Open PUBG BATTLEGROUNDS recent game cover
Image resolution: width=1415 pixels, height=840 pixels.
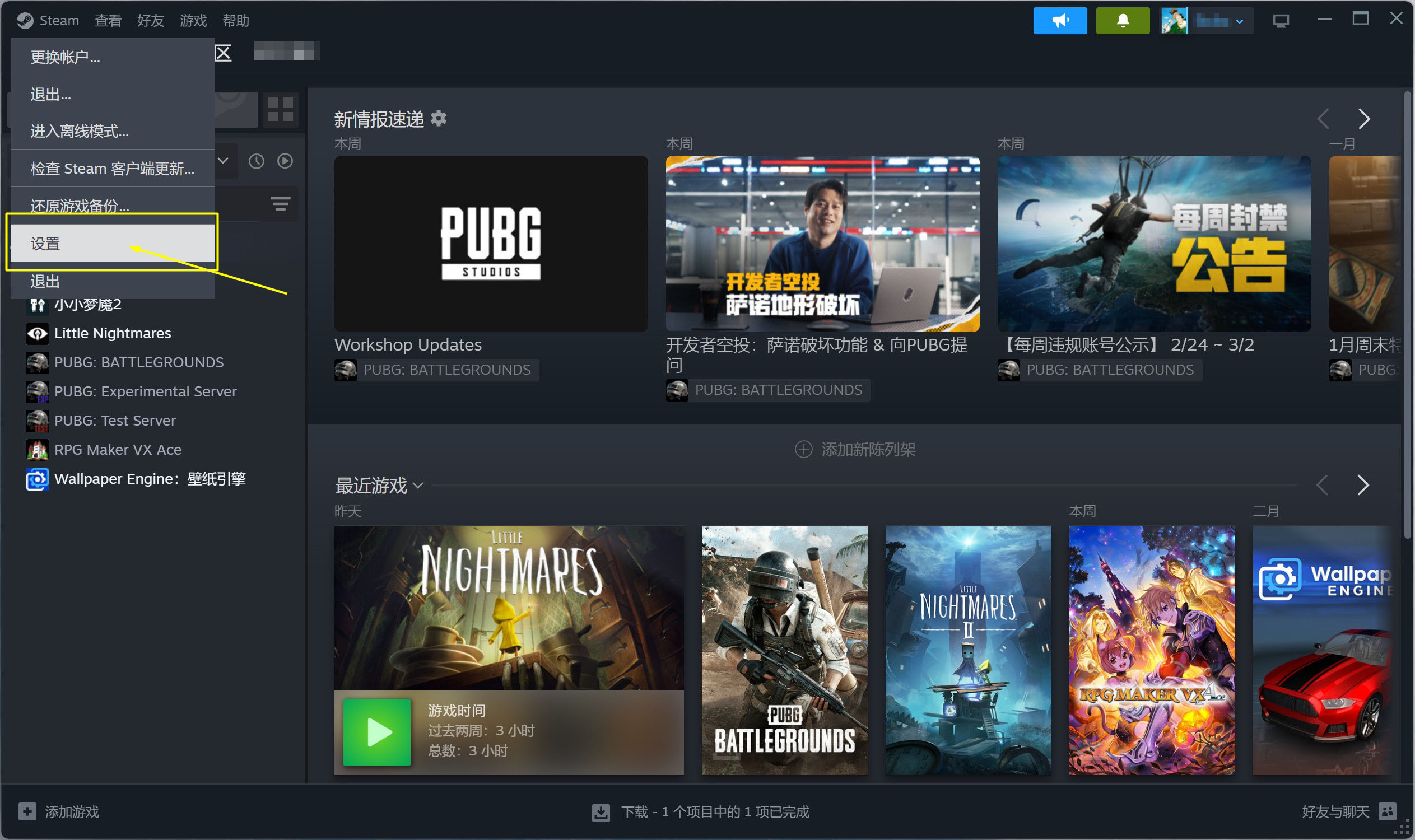(x=784, y=650)
